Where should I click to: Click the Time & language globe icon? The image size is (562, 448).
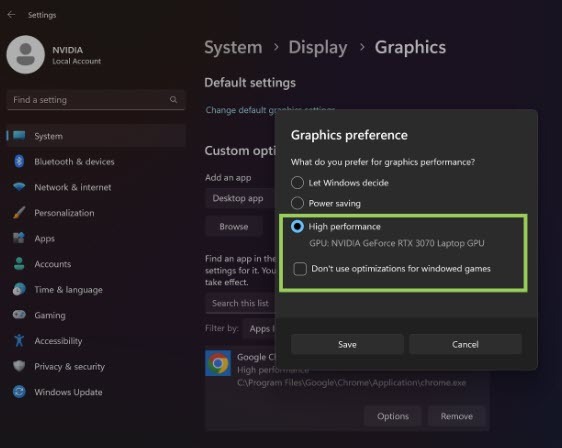19,289
